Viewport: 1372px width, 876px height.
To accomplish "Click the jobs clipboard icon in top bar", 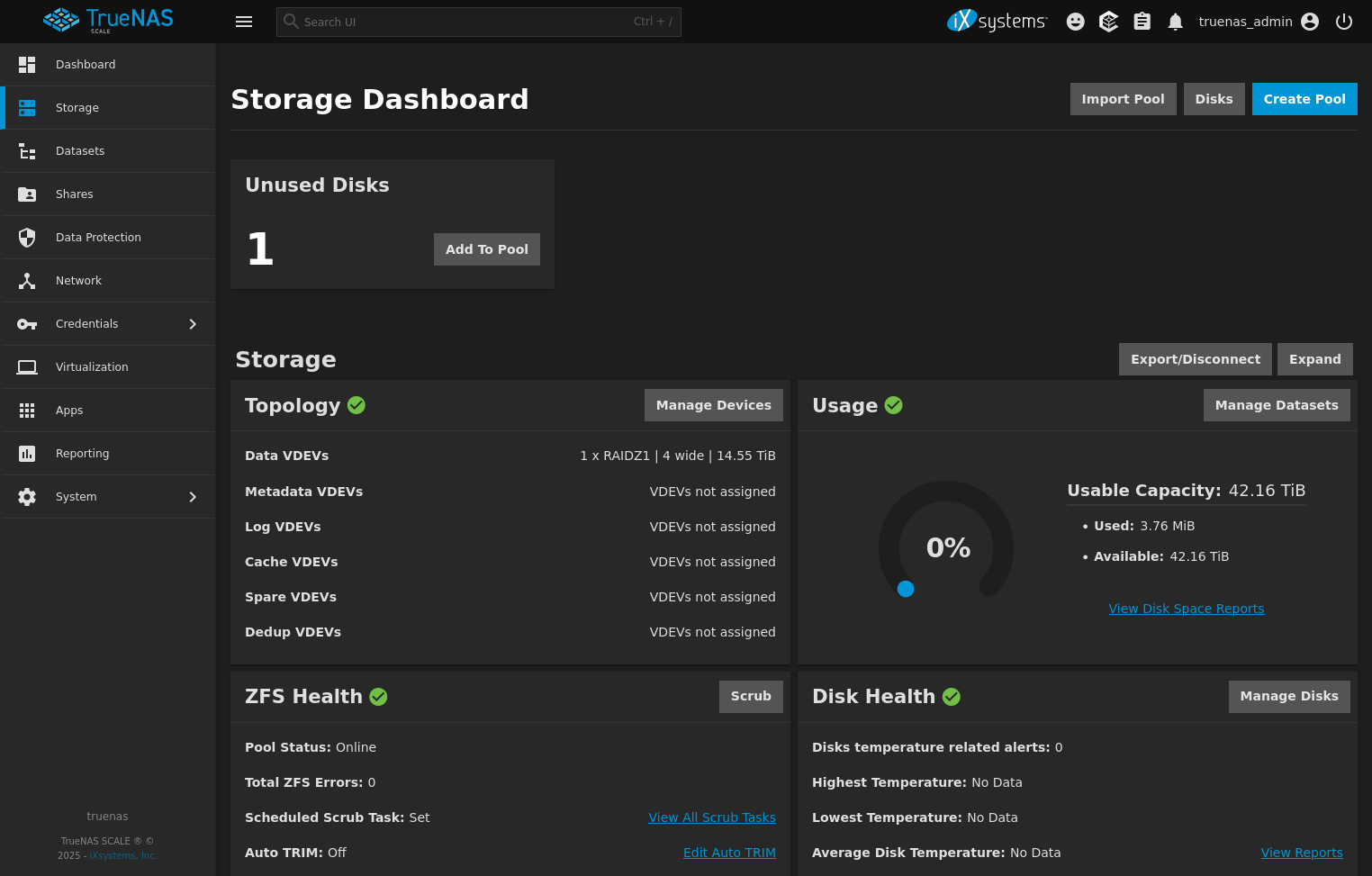I will (x=1142, y=22).
